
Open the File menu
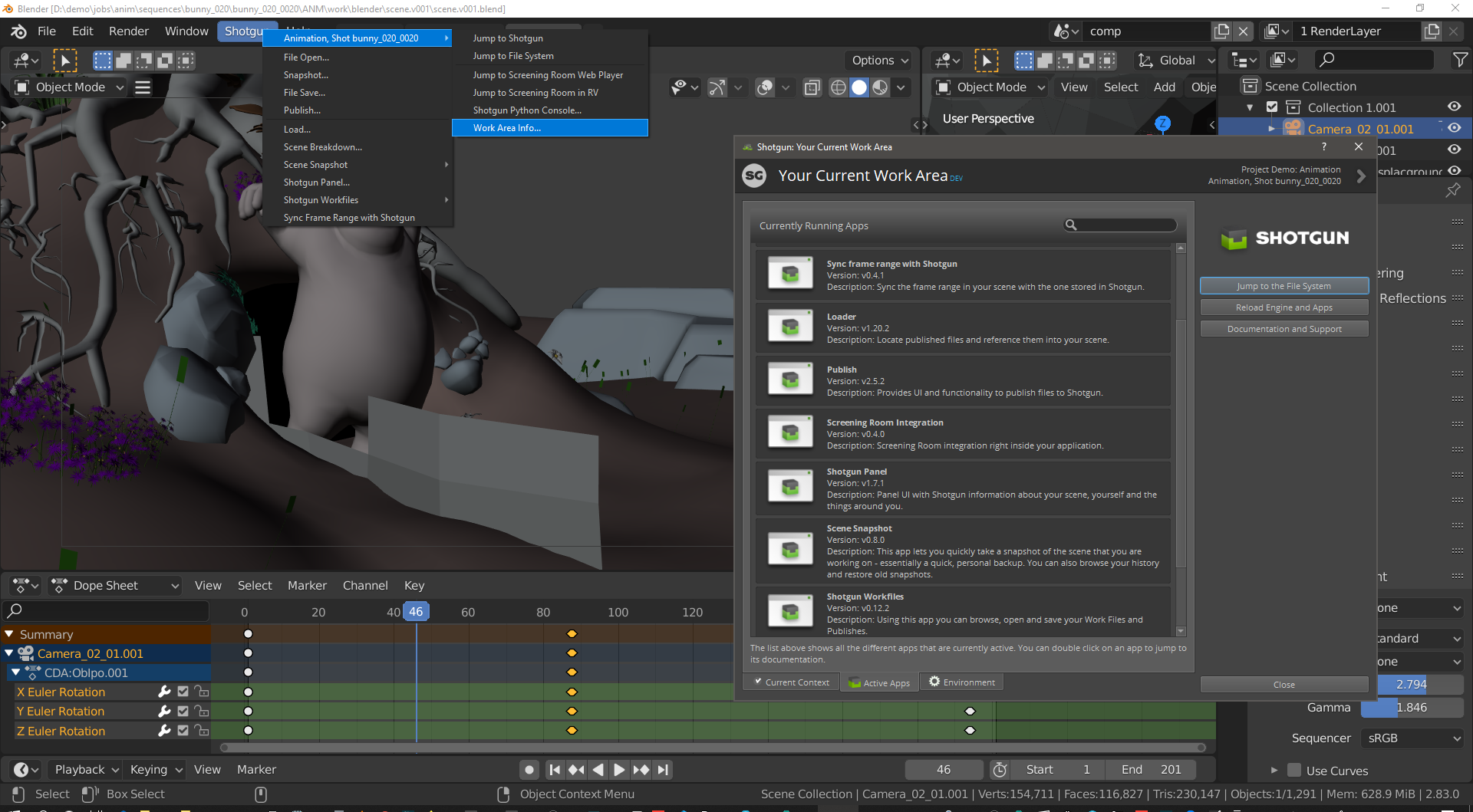click(x=47, y=31)
